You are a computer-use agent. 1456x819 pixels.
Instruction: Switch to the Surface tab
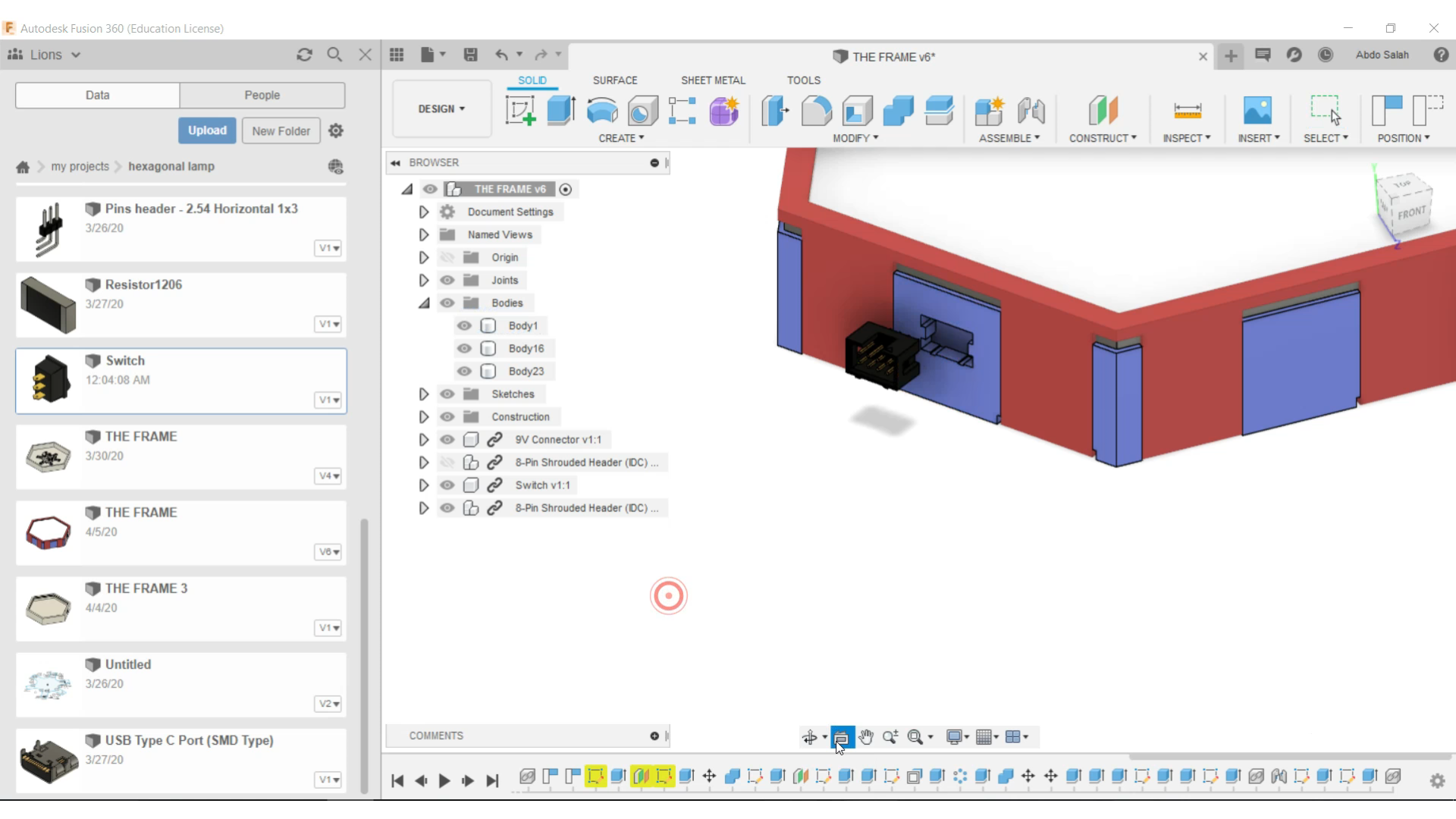615,80
